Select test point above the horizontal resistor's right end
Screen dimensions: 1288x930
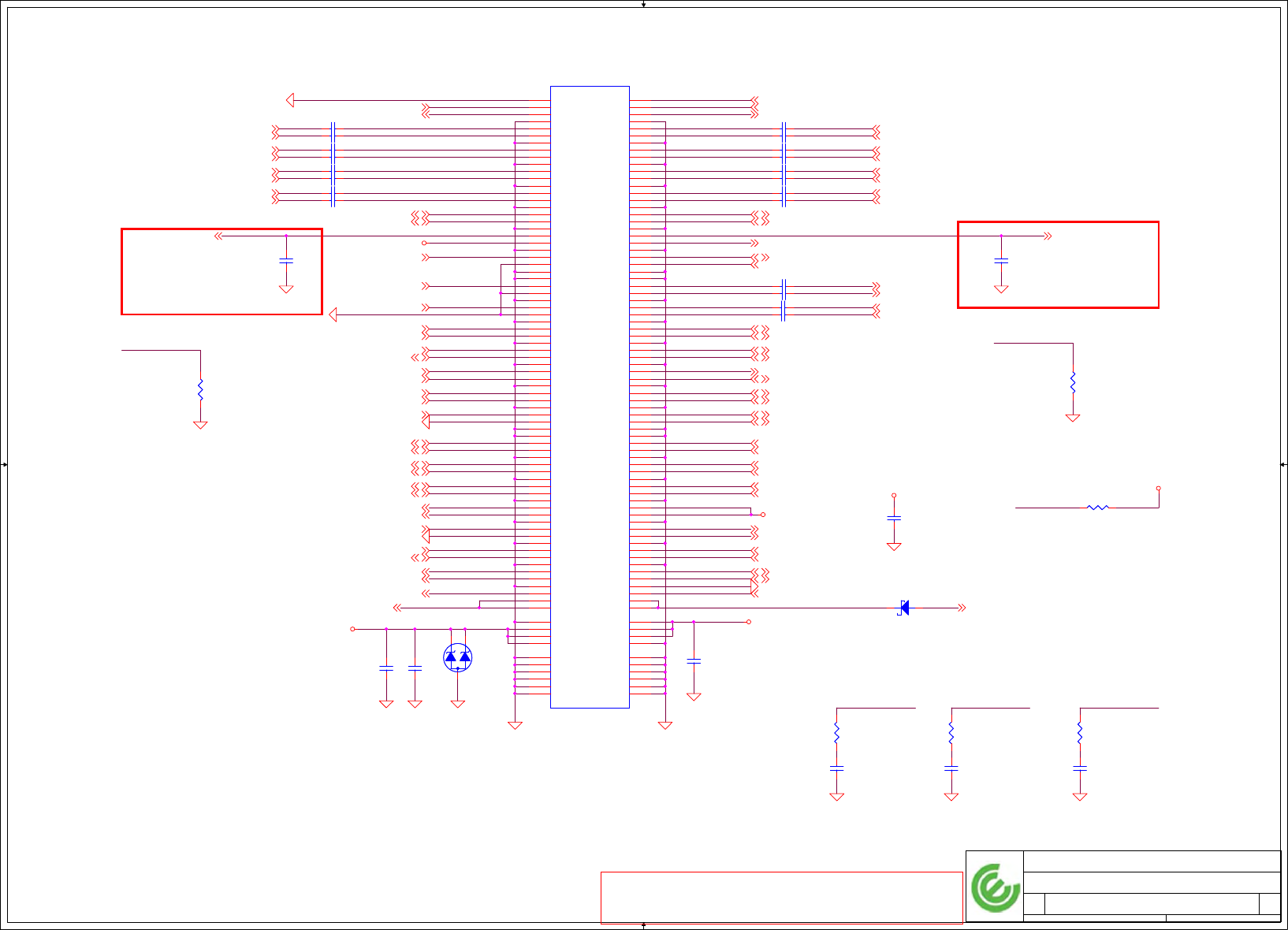coord(1159,489)
